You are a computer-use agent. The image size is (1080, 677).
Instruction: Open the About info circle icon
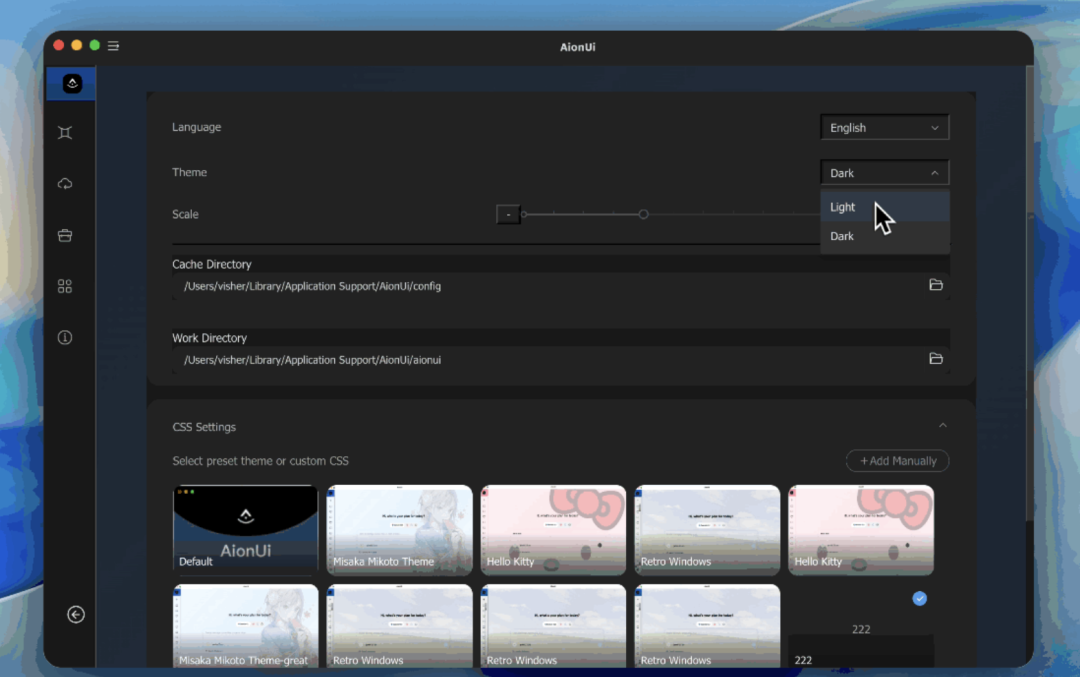pyautogui.click(x=65, y=338)
